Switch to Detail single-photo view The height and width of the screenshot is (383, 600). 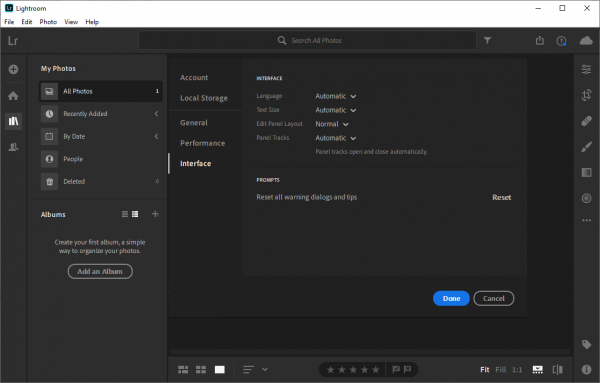click(220, 369)
